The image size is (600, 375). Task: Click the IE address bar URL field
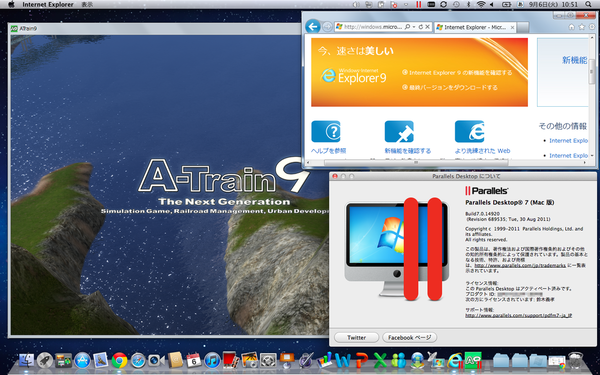373,27
